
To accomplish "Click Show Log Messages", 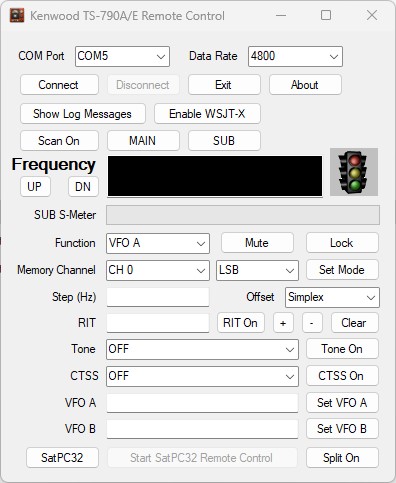I will coord(83,114).
